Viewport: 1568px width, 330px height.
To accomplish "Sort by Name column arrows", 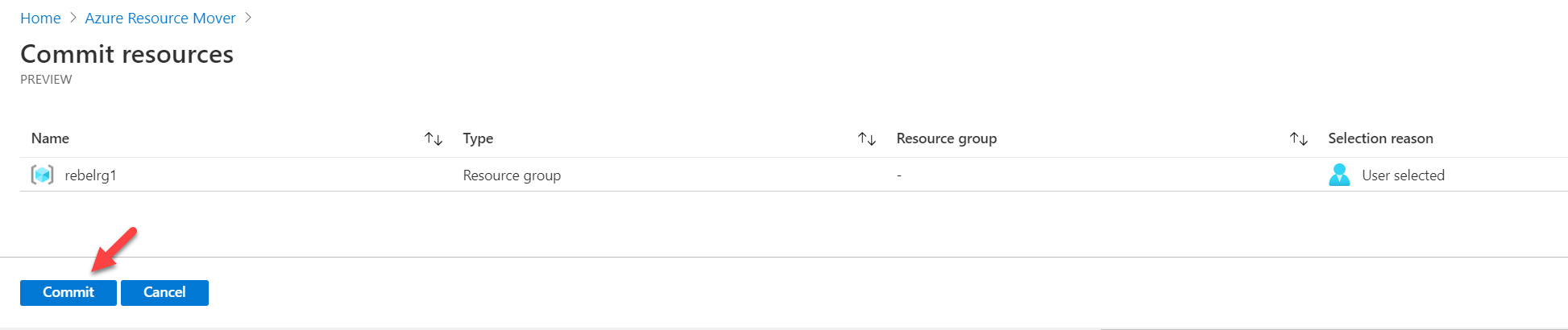I will point(433,138).
